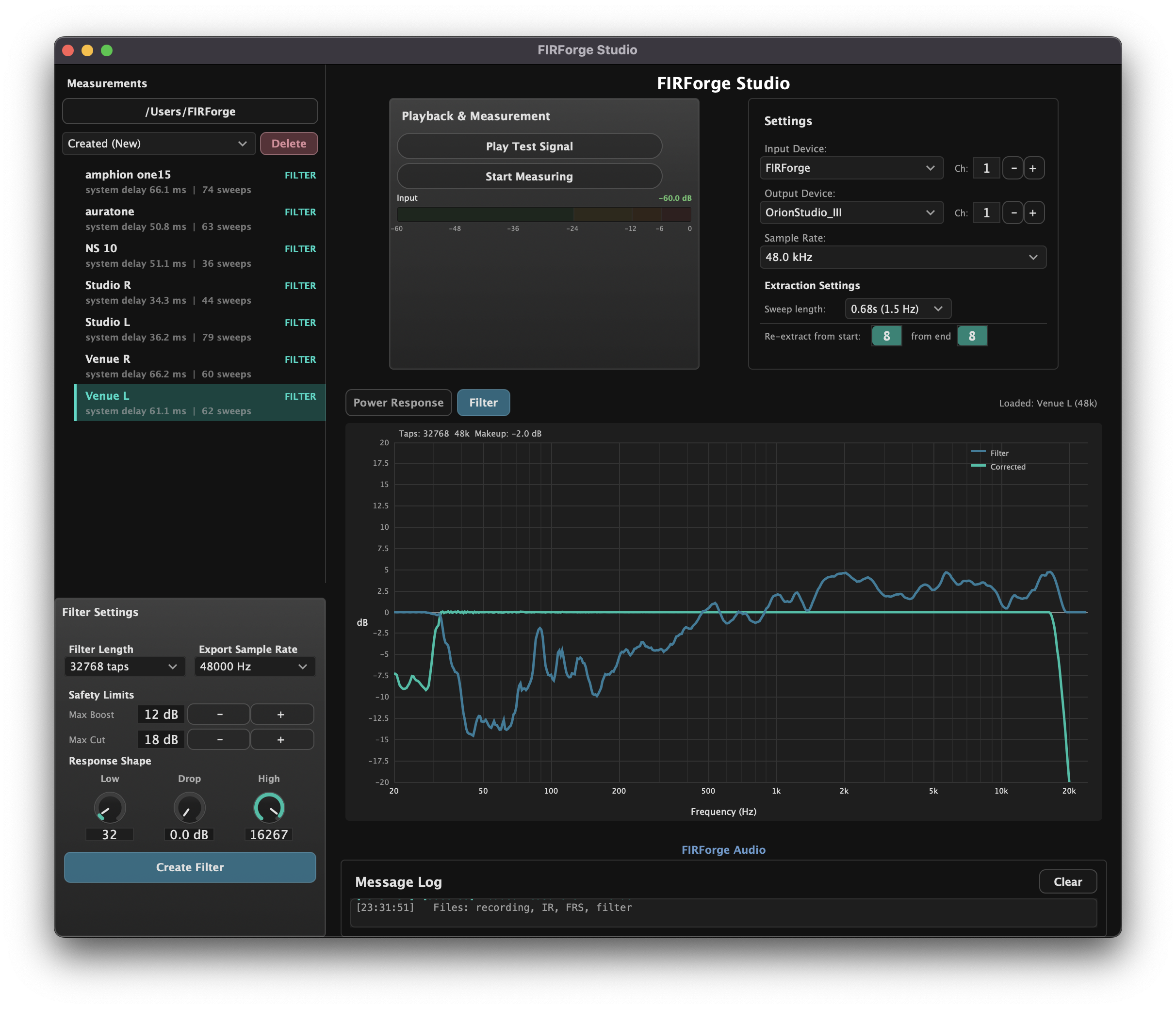Image resolution: width=1176 pixels, height=1009 pixels.
Task: Open the Export Sample Rate dropdown
Action: tap(254, 666)
